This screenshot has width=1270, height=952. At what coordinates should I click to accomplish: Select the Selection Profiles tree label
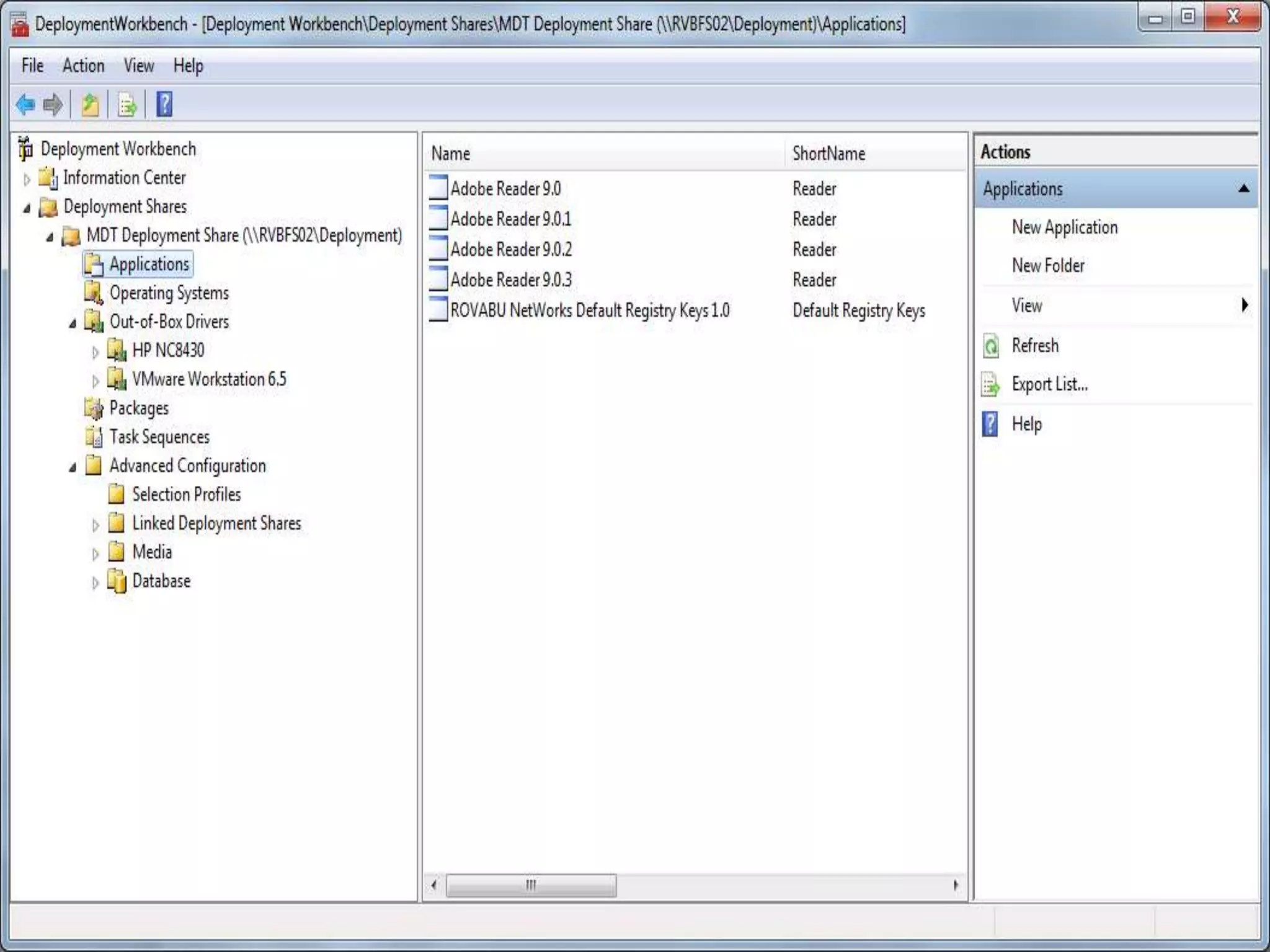(186, 495)
